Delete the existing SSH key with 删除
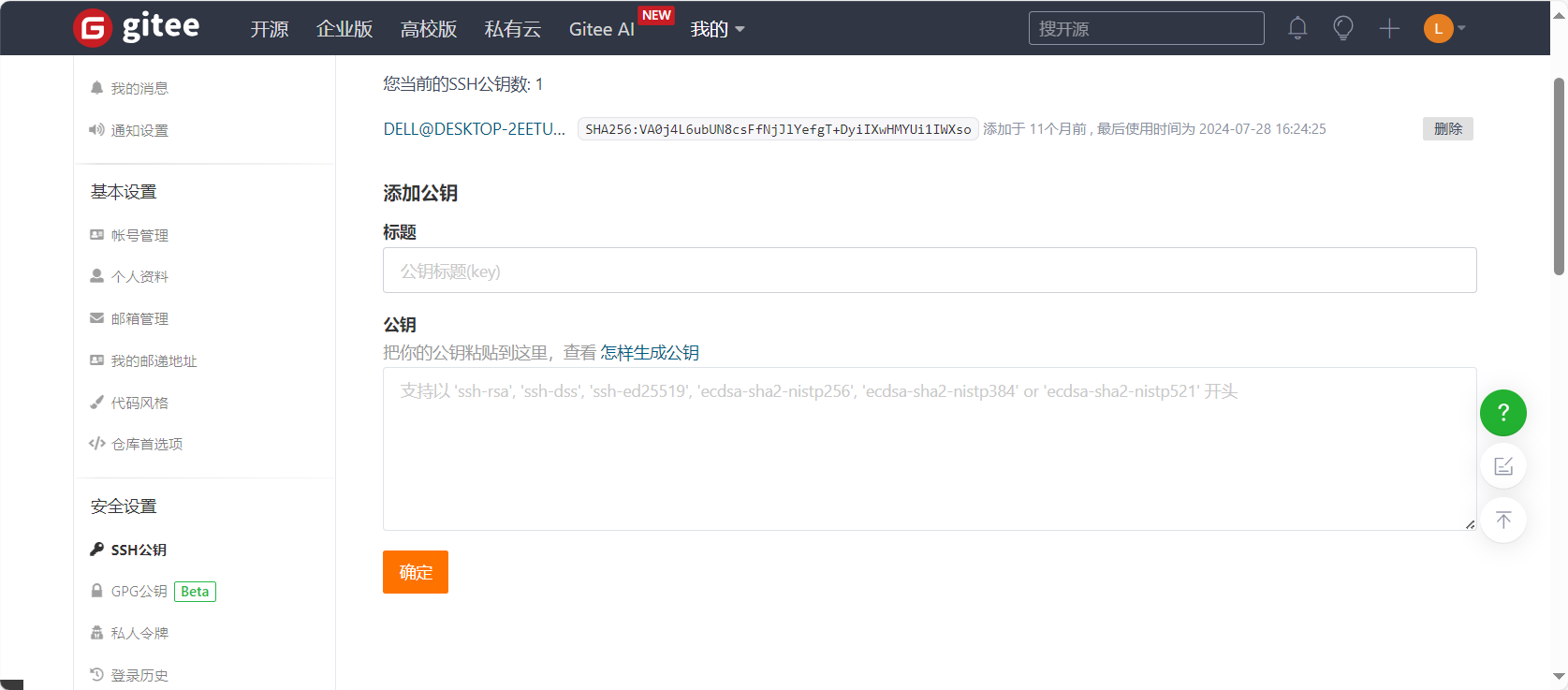The image size is (1568, 690). [1447, 129]
